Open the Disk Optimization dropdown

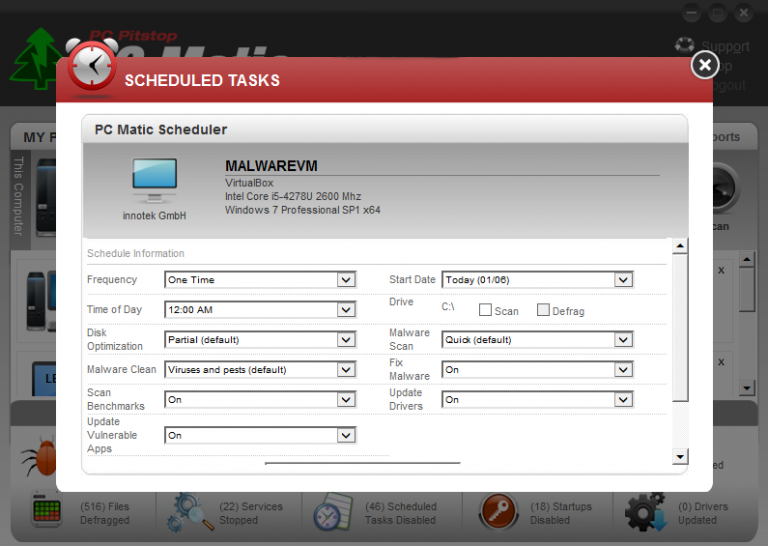pos(260,339)
